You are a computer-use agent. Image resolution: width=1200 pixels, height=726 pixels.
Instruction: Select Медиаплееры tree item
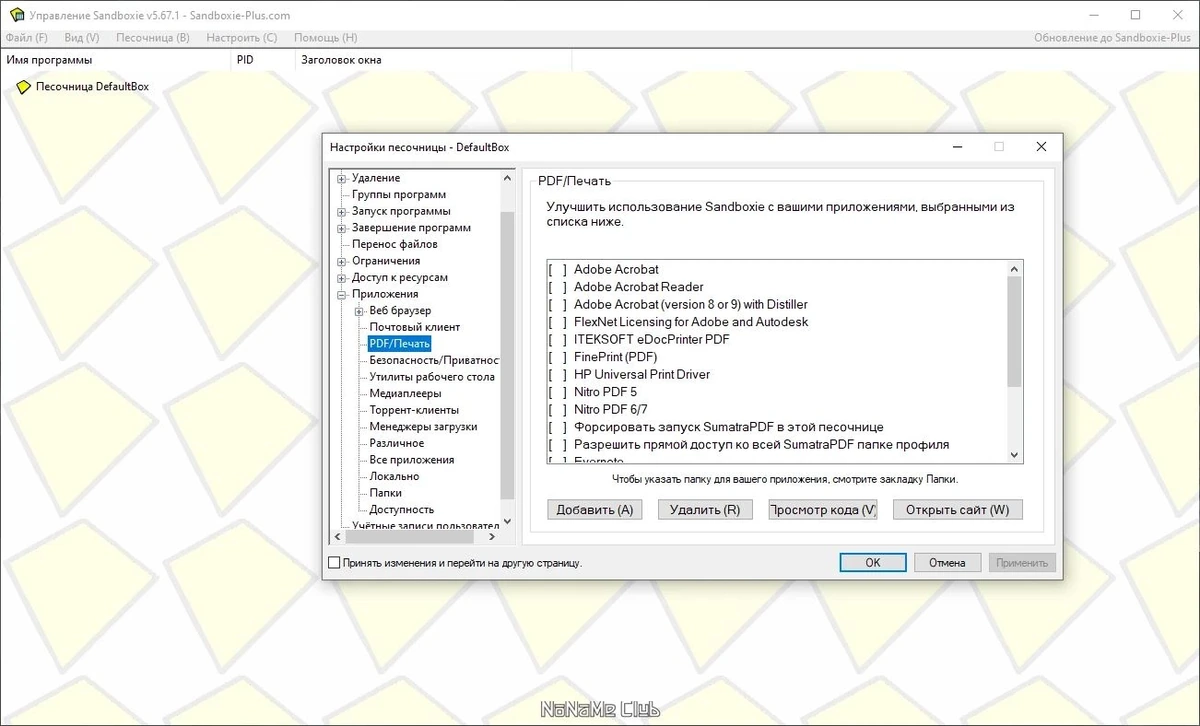405,394
